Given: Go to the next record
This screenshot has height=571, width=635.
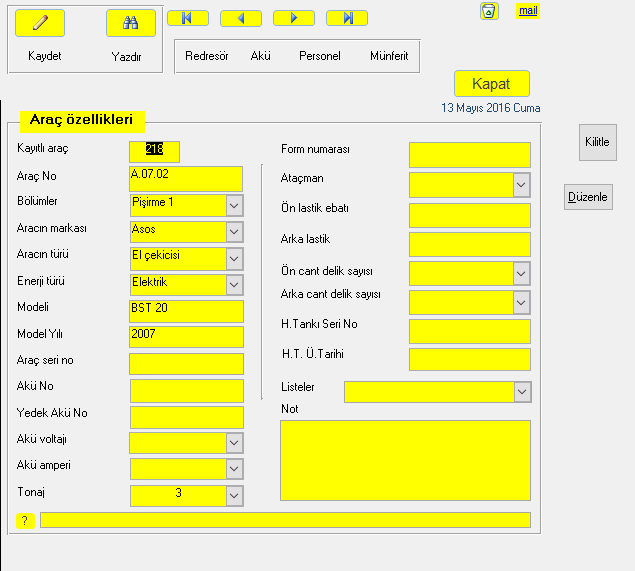Looking at the screenshot, I should 293,18.
